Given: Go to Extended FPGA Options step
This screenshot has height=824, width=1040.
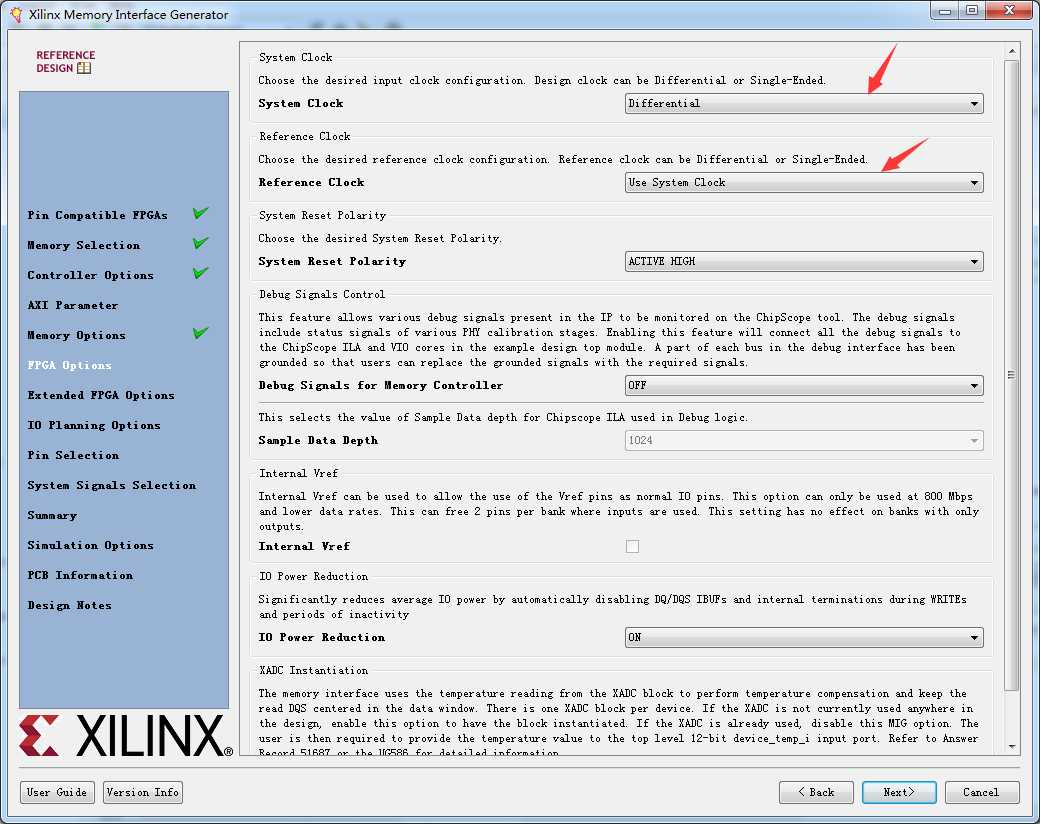Looking at the screenshot, I should [101, 395].
